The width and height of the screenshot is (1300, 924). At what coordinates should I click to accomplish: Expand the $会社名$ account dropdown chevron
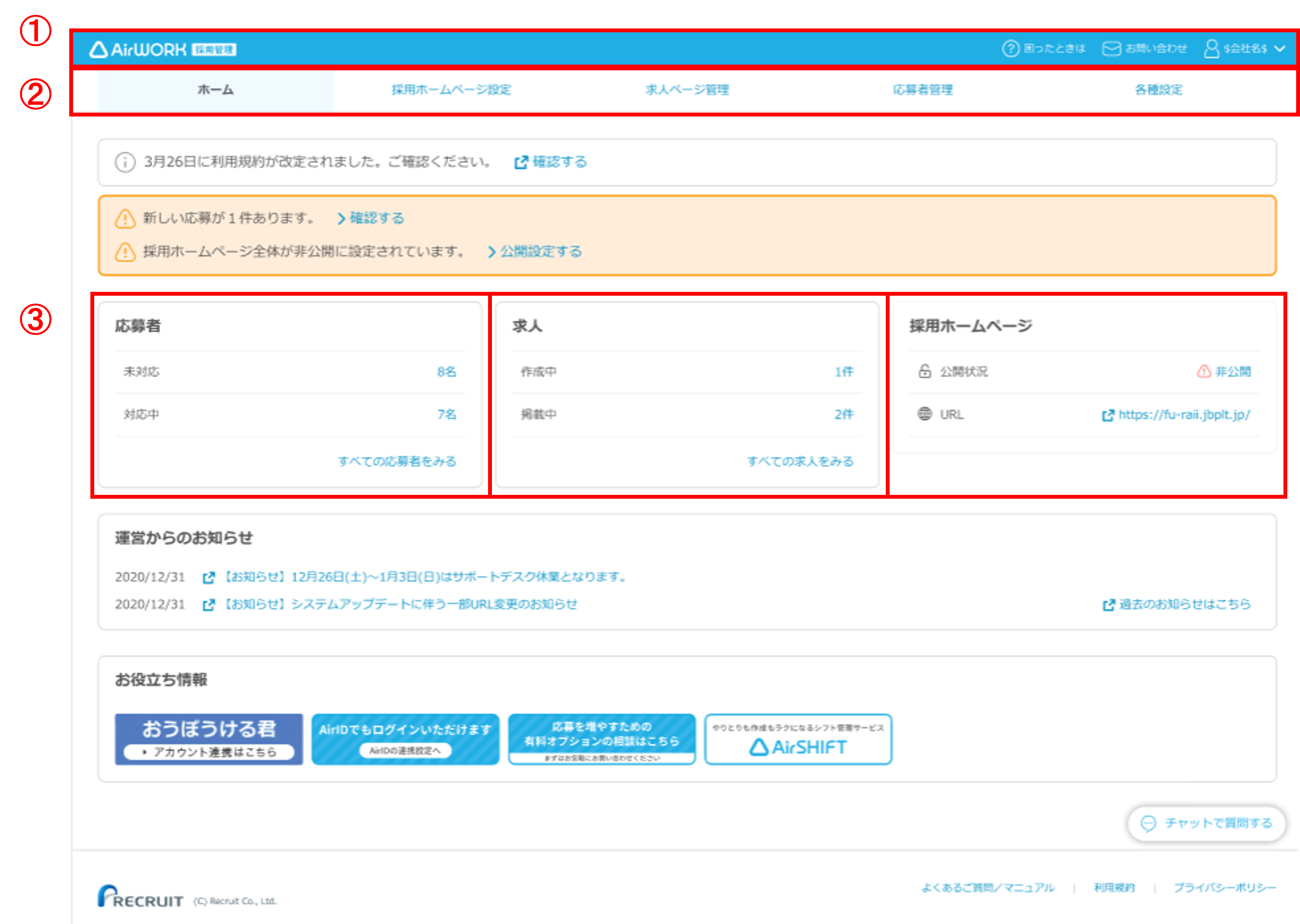point(1280,48)
